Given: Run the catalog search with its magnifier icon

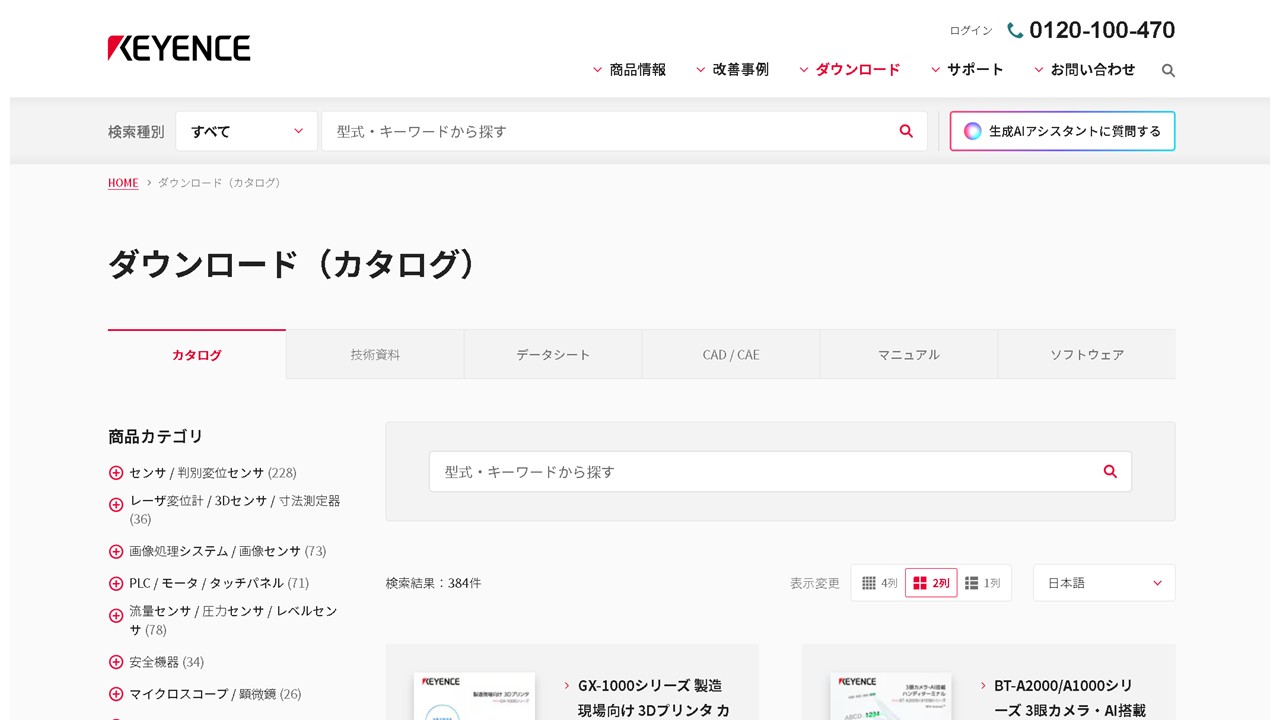Looking at the screenshot, I should point(1110,471).
